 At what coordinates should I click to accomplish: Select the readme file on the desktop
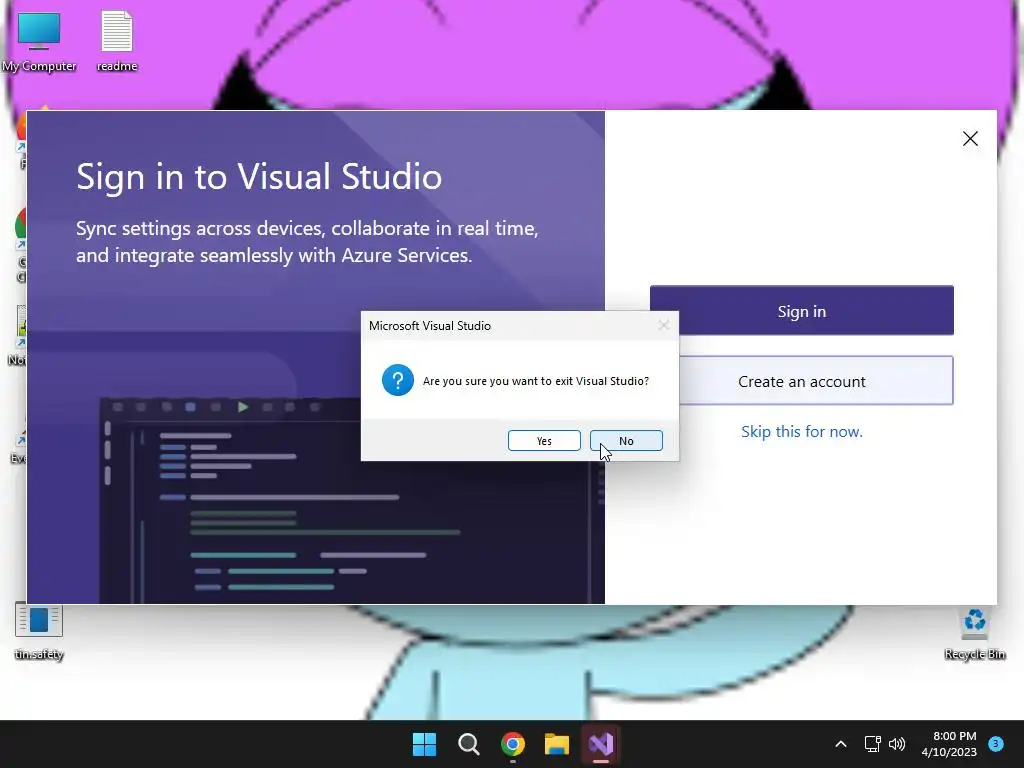[117, 42]
